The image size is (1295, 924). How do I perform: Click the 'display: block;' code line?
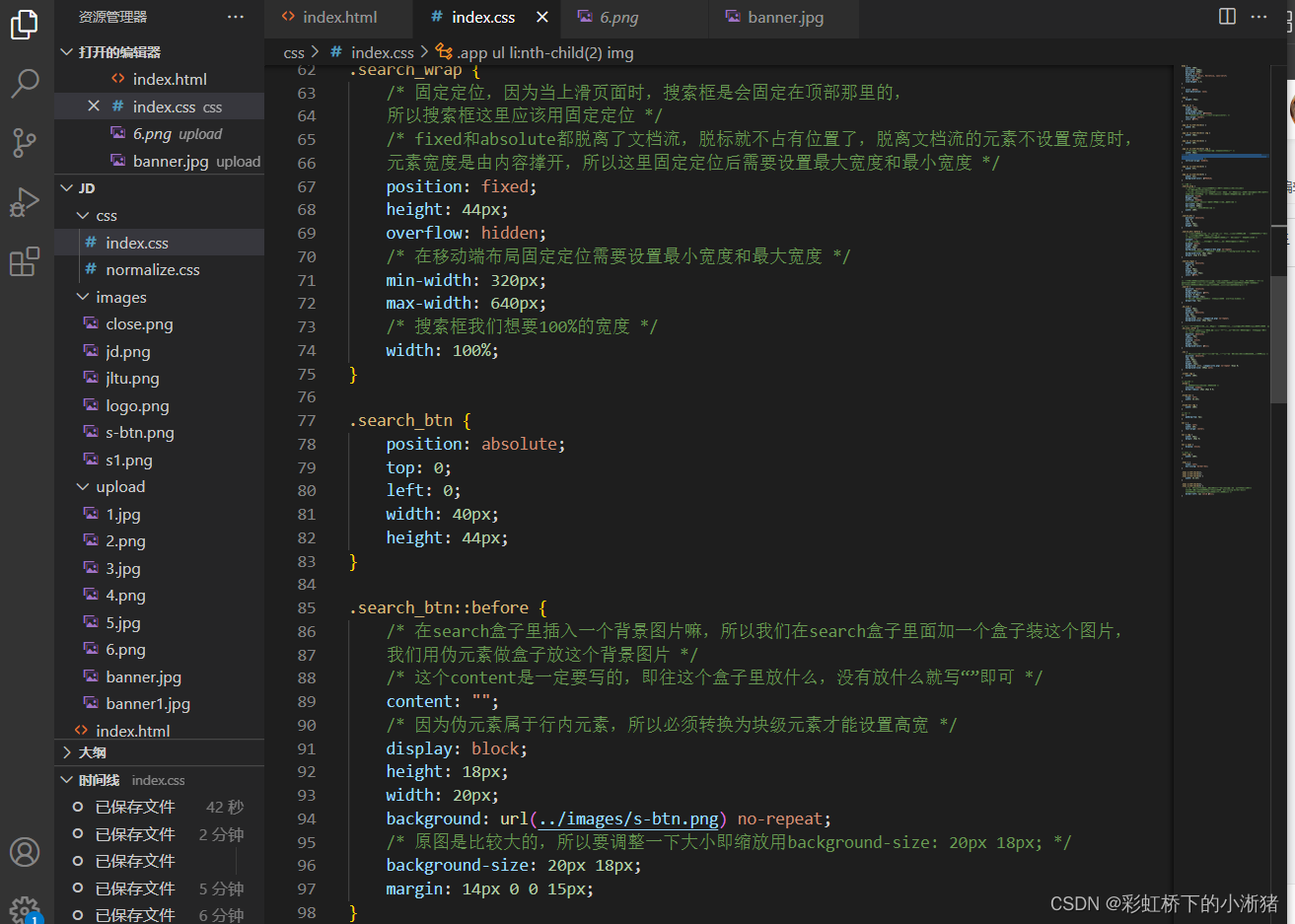pos(457,748)
